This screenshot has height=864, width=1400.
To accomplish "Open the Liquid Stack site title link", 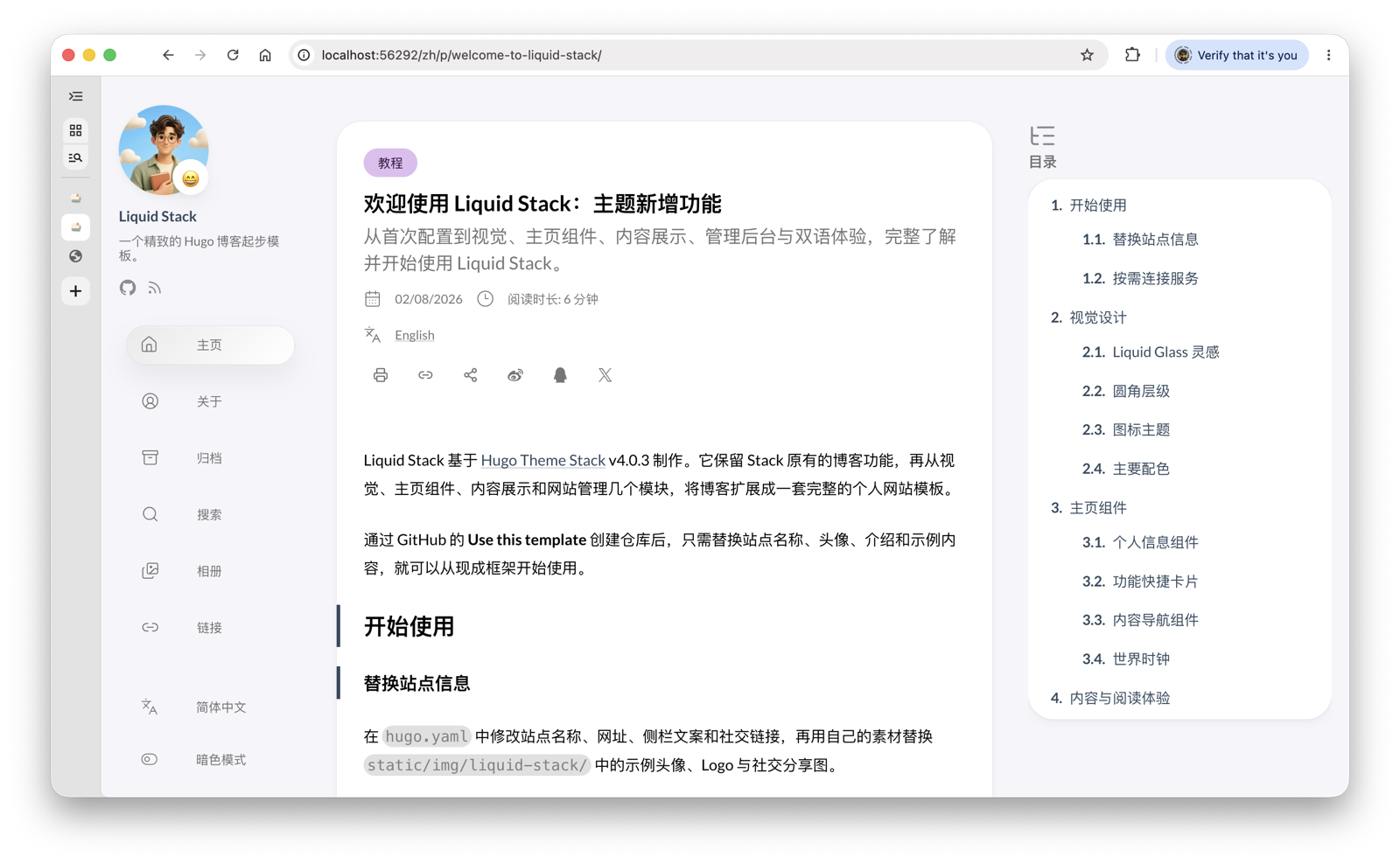I will click(157, 216).
